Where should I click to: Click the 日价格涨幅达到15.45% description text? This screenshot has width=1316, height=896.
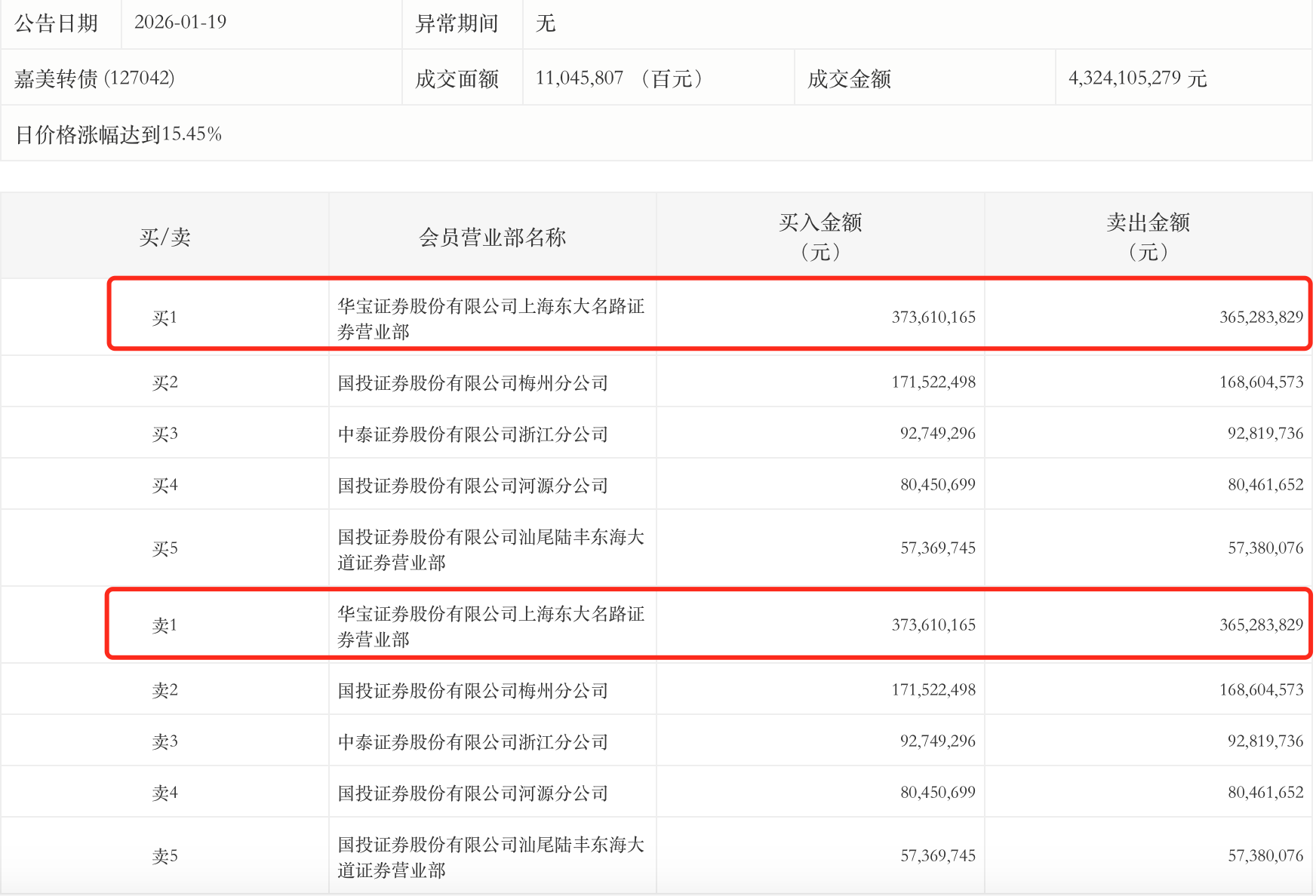point(118,134)
